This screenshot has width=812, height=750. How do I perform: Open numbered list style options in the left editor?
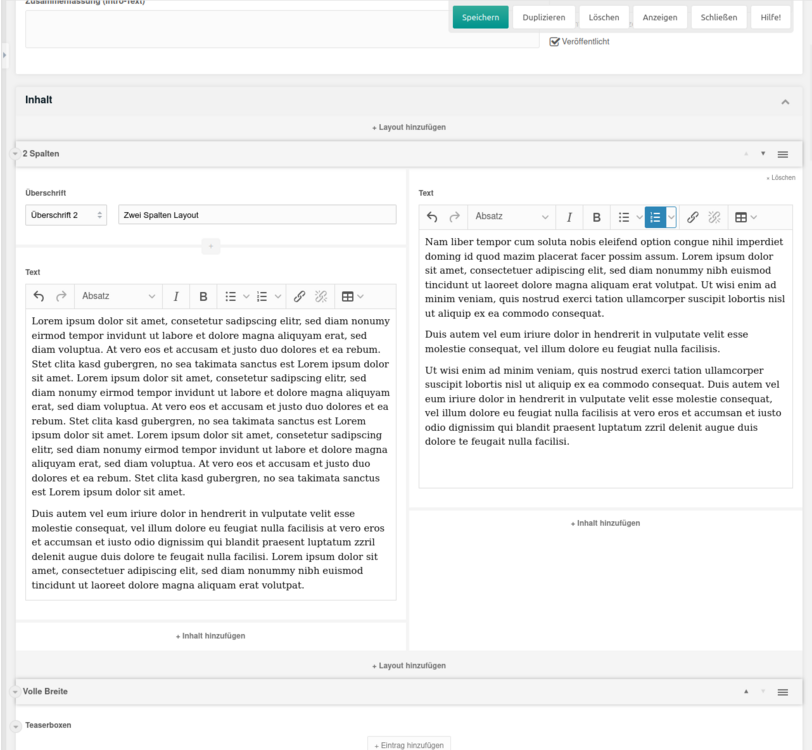coord(278,296)
